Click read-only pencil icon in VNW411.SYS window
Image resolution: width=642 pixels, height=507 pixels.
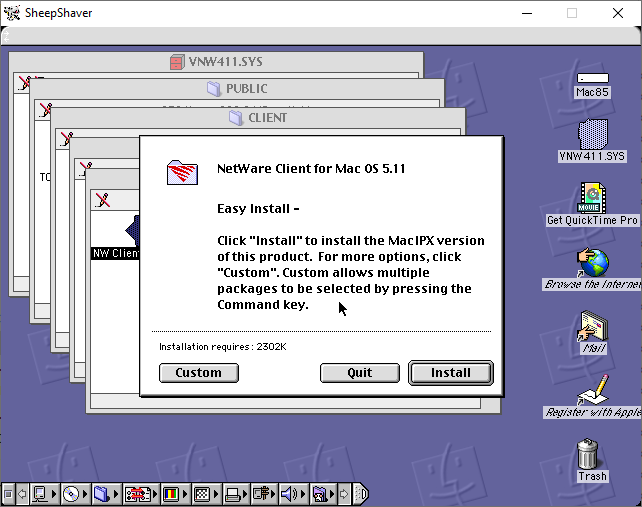click(x=24, y=83)
